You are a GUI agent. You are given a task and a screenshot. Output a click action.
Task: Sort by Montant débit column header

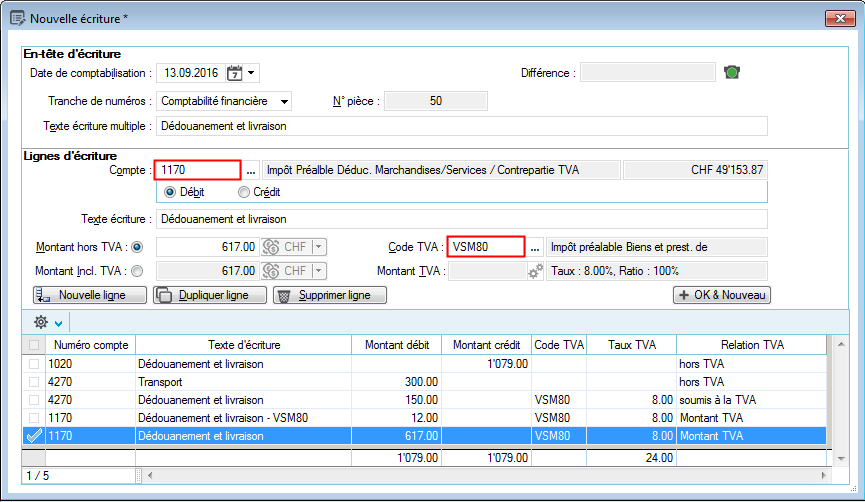coord(396,345)
